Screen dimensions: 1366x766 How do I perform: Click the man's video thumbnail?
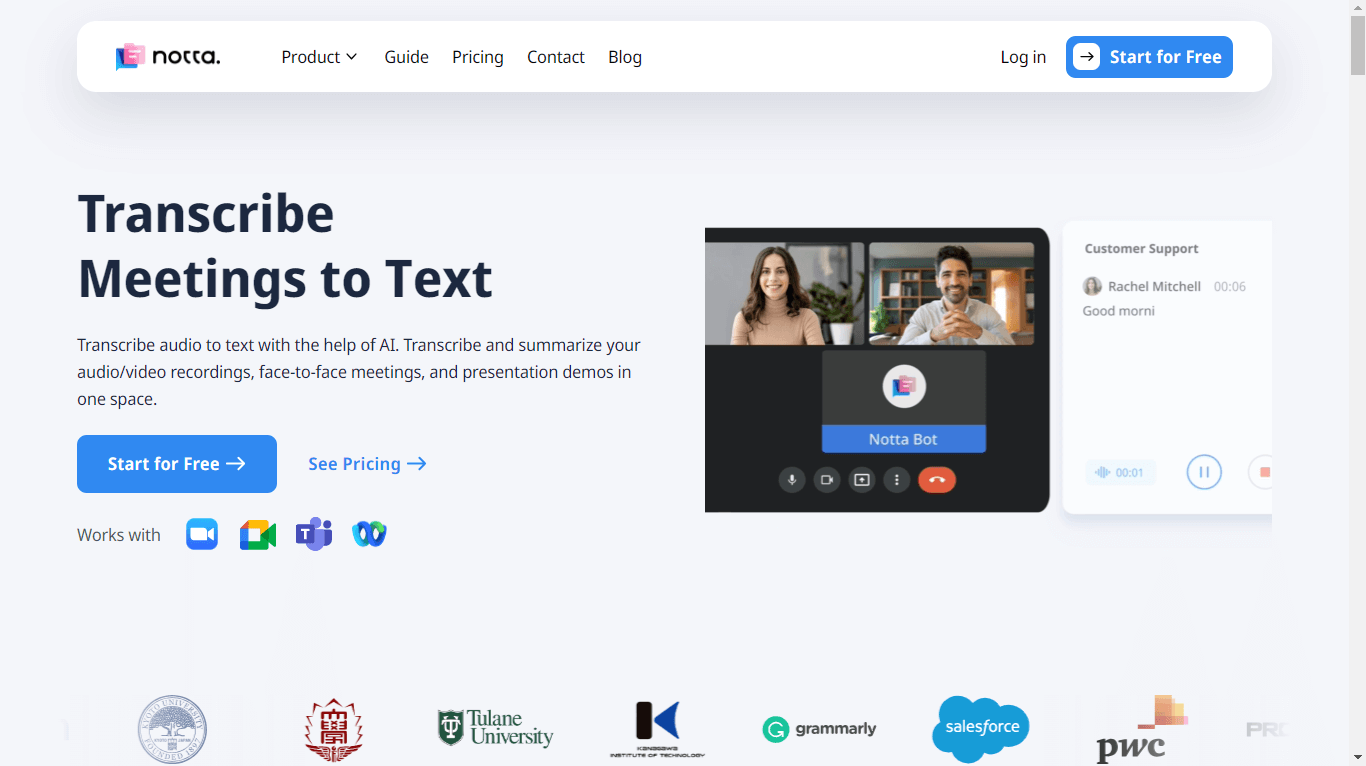[951, 294]
